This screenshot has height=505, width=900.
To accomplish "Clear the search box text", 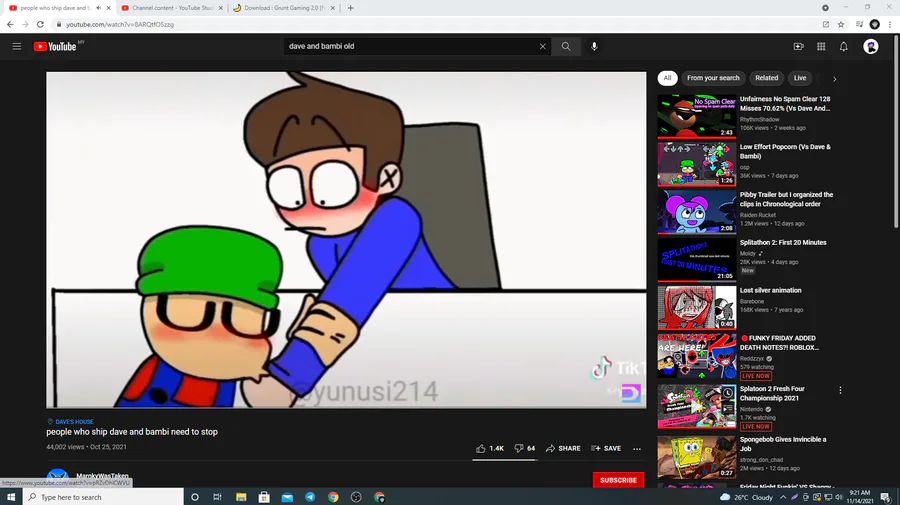I will pyautogui.click(x=542, y=46).
